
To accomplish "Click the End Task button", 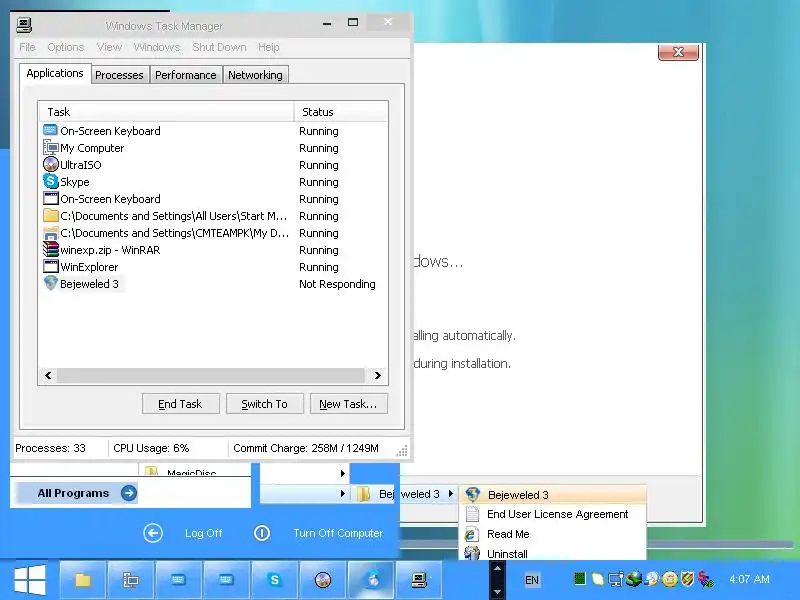I will tap(181, 404).
